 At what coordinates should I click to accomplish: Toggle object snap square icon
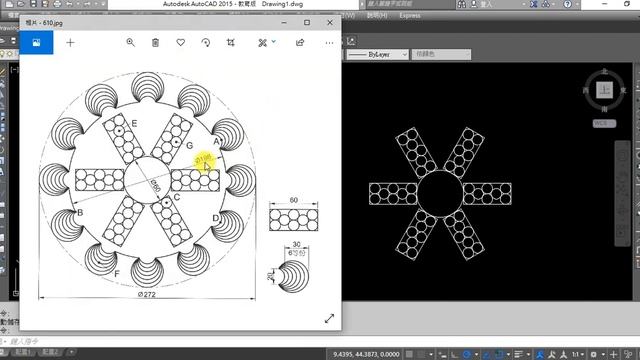click(x=500, y=354)
